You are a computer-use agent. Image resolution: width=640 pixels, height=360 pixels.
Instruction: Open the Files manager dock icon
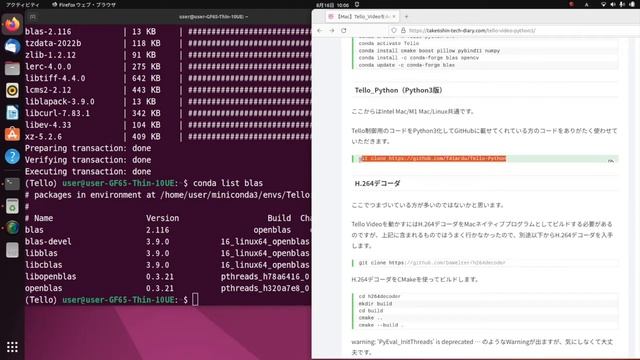coord(12,69)
